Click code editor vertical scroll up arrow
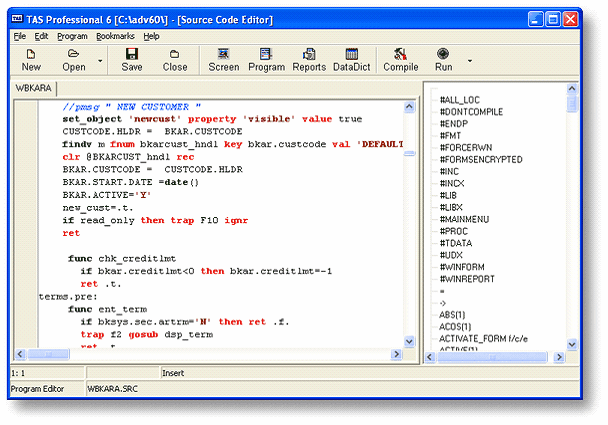 pyautogui.click(x=409, y=107)
